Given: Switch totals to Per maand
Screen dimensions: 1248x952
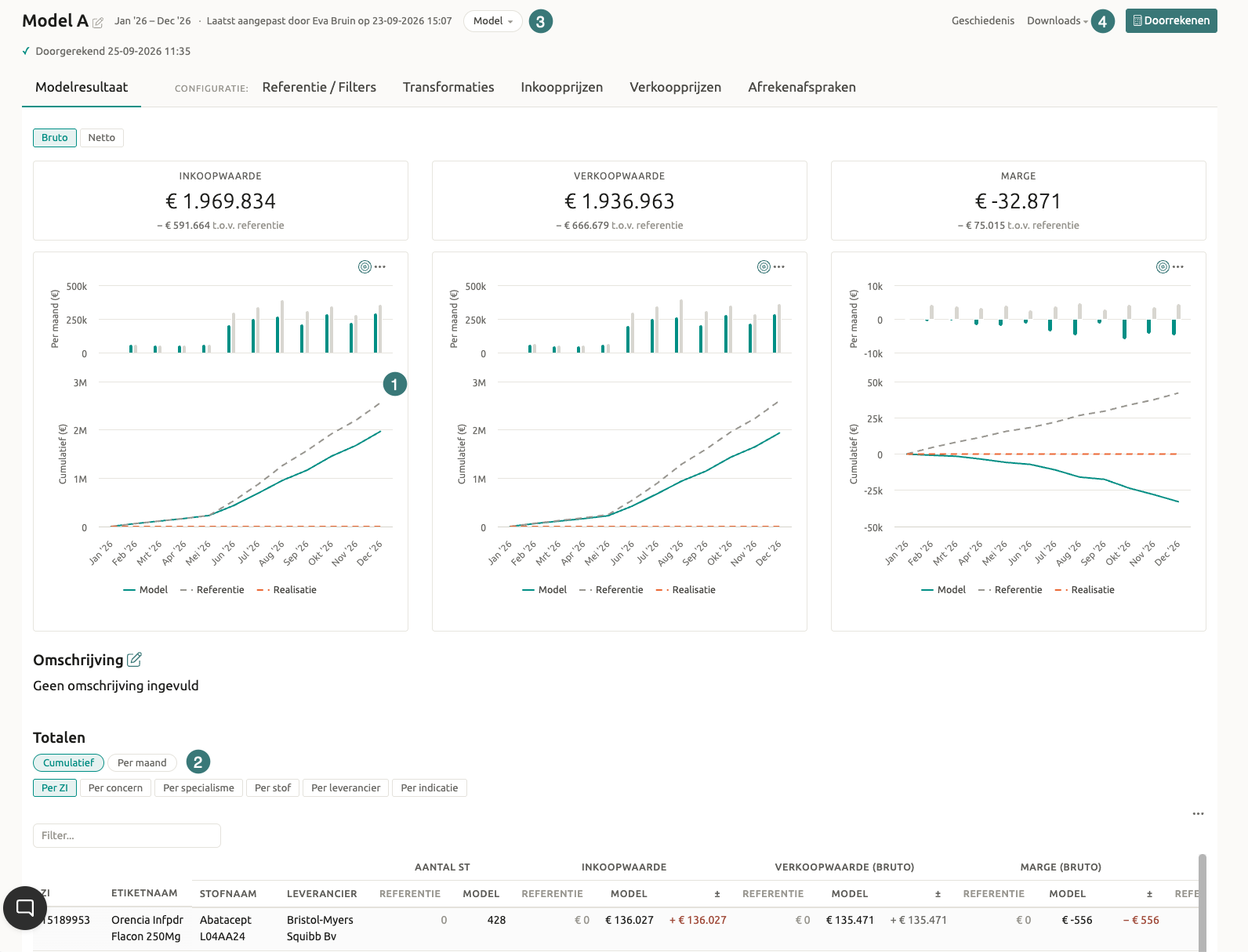Looking at the screenshot, I should [x=142, y=762].
